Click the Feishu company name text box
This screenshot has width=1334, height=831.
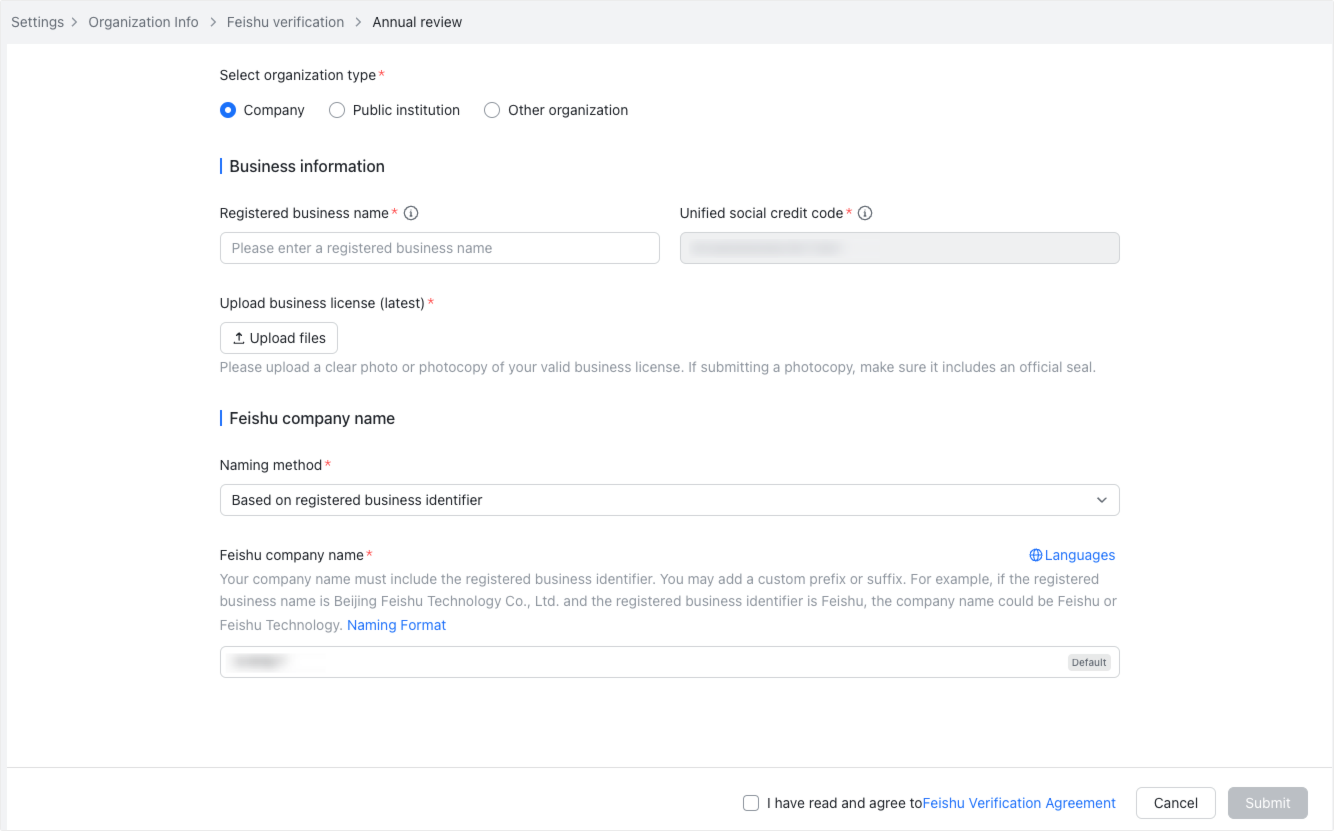click(640, 662)
